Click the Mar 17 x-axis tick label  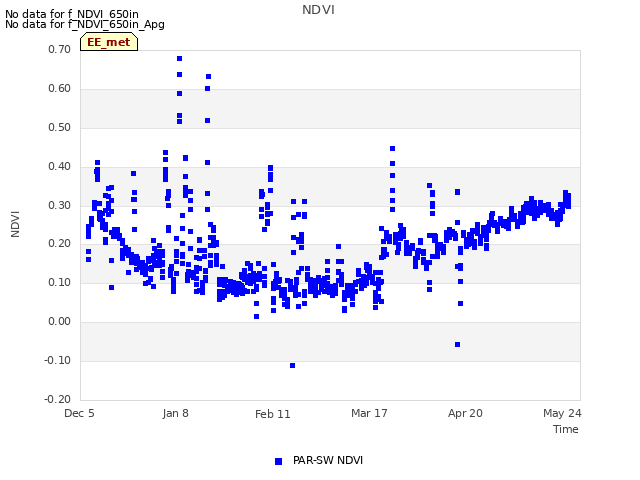tap(369, 413)
